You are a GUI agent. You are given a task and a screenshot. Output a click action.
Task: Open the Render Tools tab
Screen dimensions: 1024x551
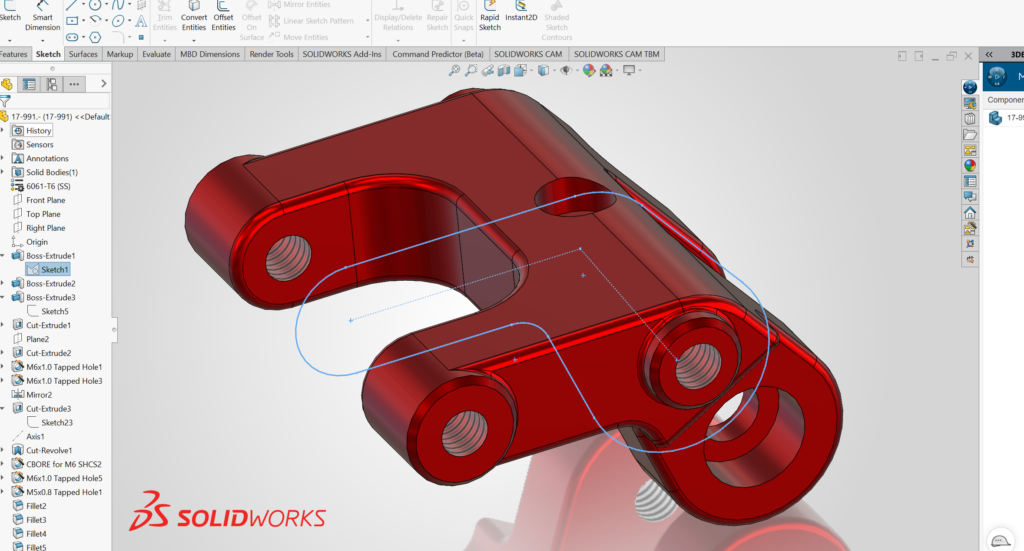click(272, 54)
